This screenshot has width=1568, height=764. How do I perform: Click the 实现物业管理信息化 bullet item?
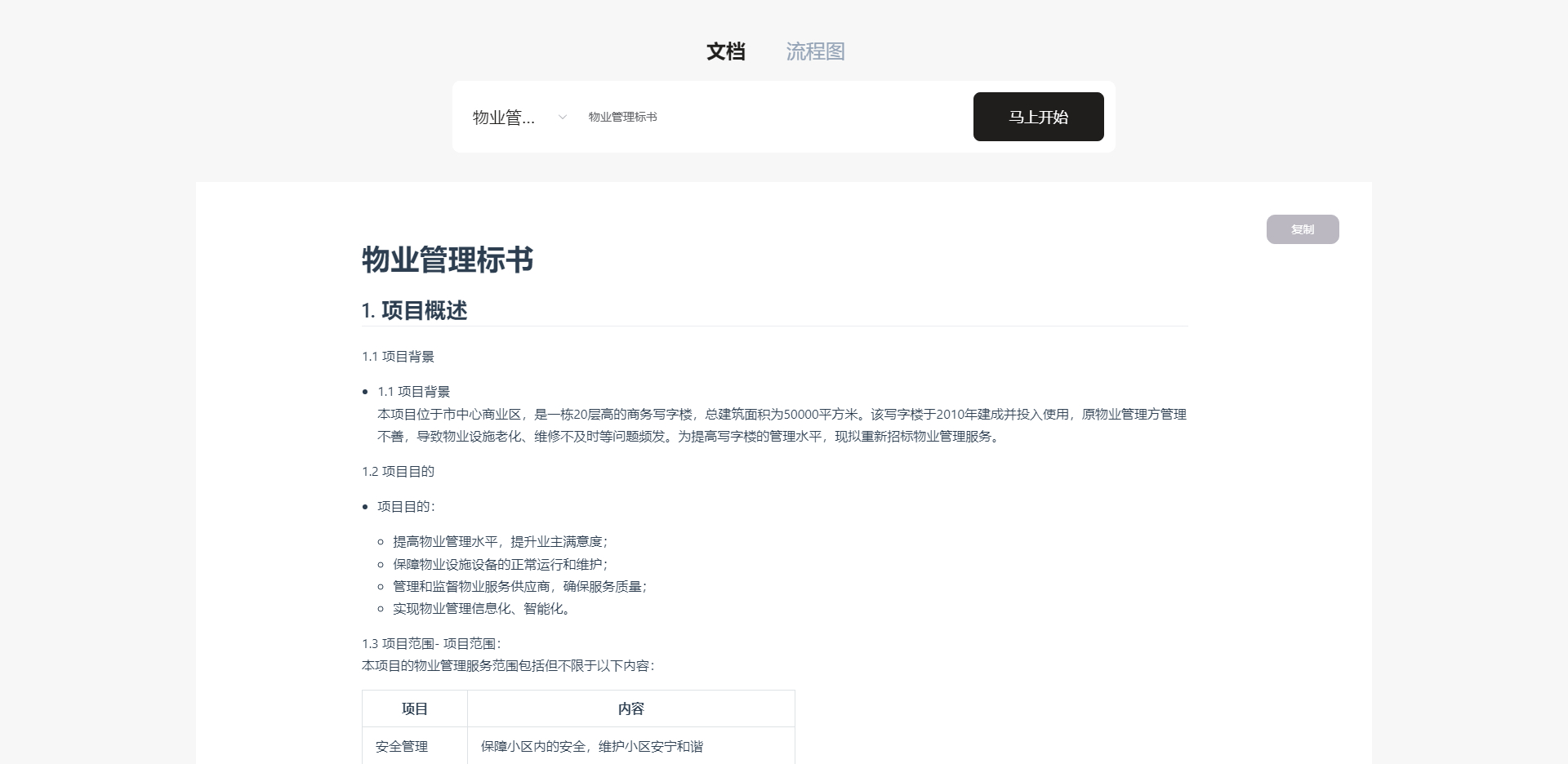482,608
